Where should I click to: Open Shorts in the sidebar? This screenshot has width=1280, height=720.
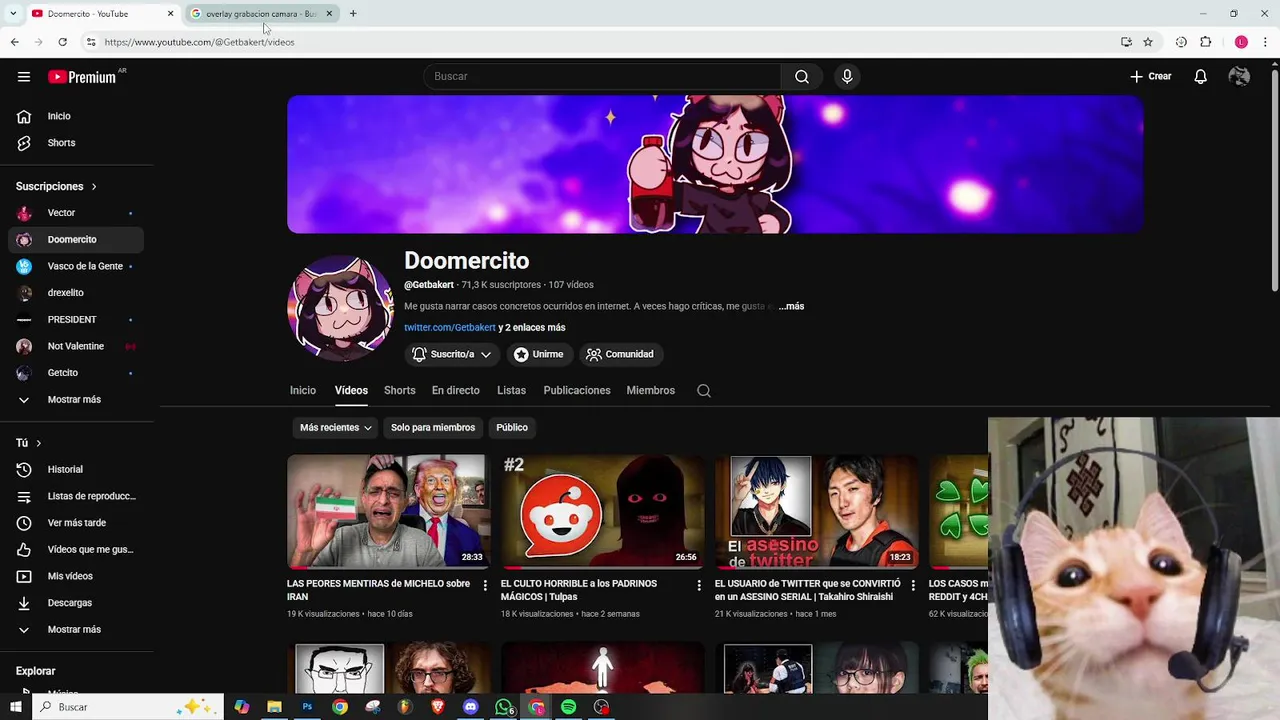coord(76,143)
